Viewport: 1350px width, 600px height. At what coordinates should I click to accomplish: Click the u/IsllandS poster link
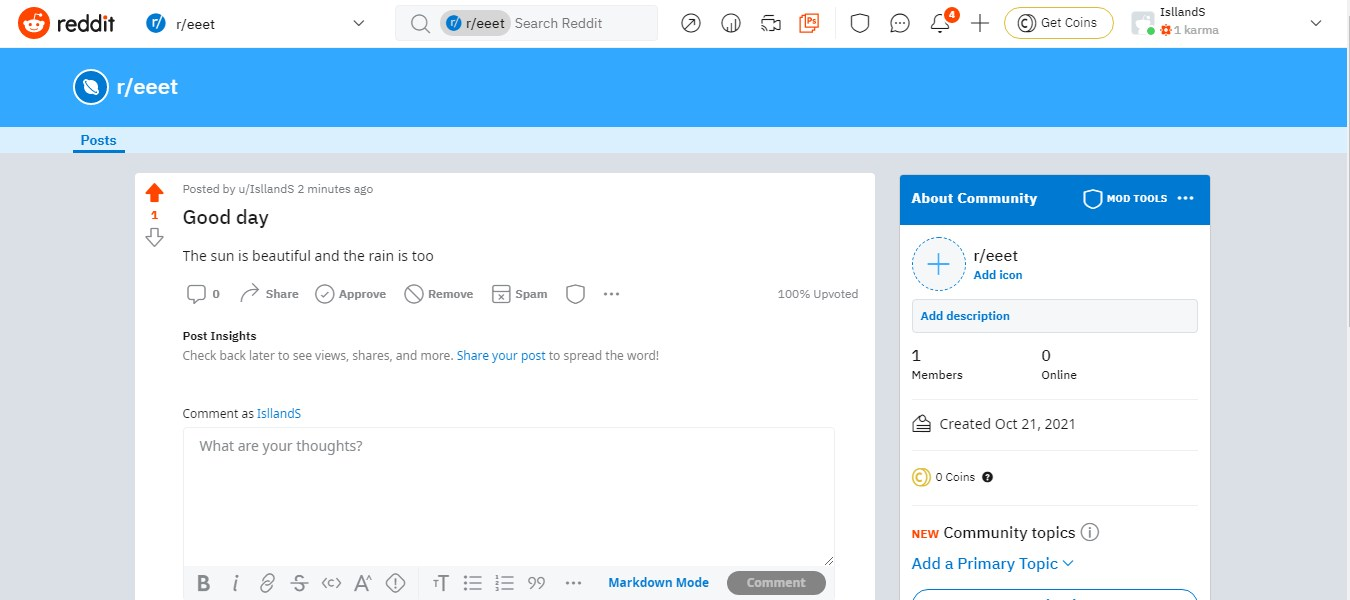tap(266, 189)
